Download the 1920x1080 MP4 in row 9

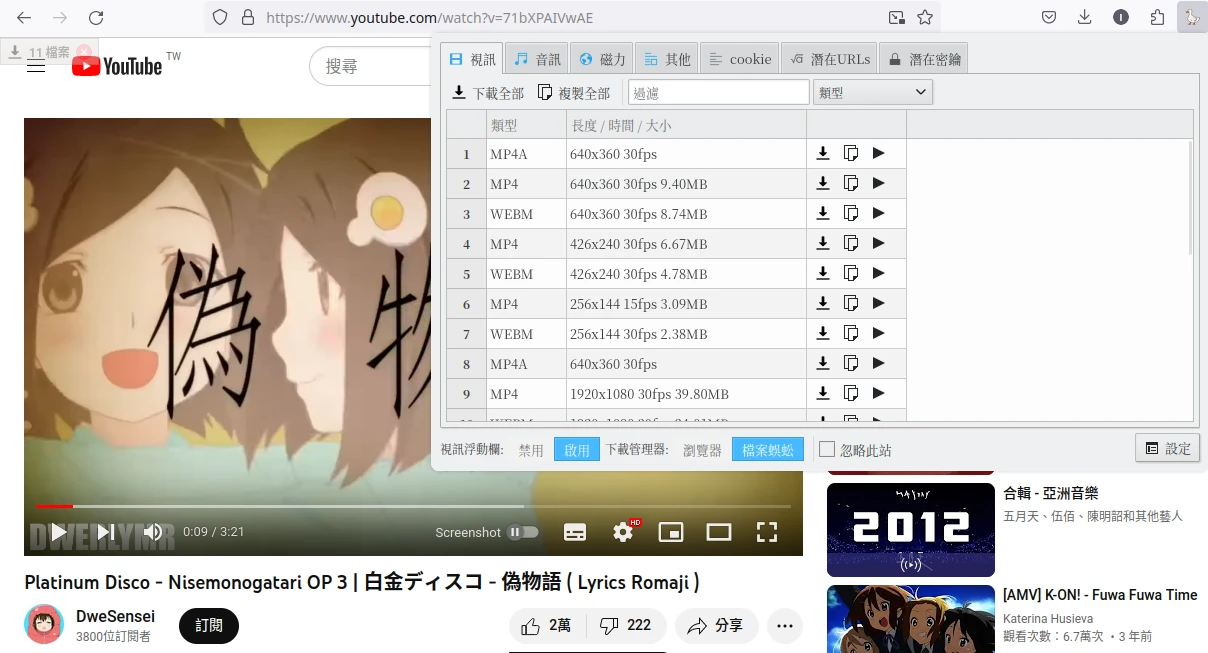[823, 393]
